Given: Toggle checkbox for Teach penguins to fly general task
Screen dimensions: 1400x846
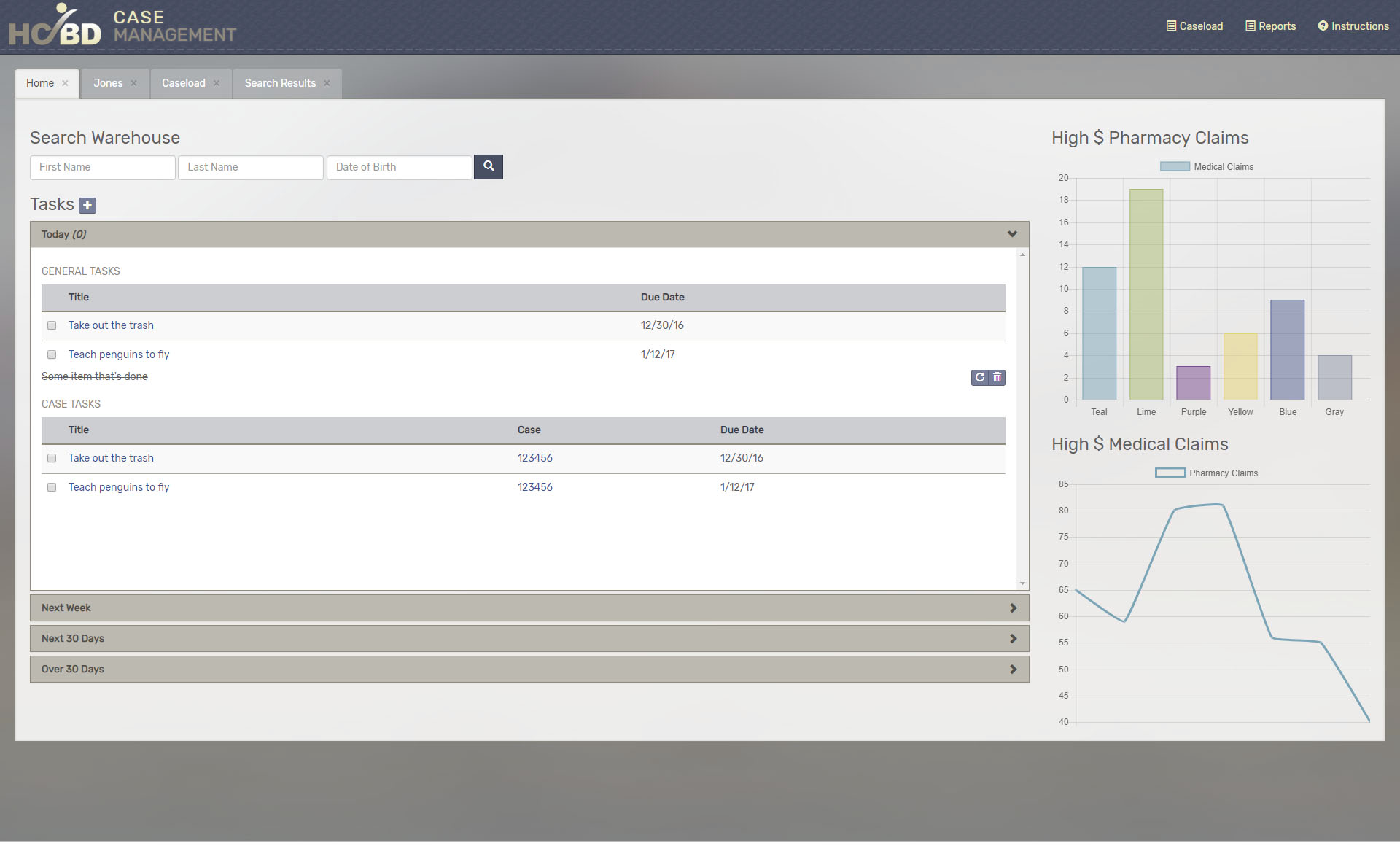Looking at the screenshot, I should point(51,354).
